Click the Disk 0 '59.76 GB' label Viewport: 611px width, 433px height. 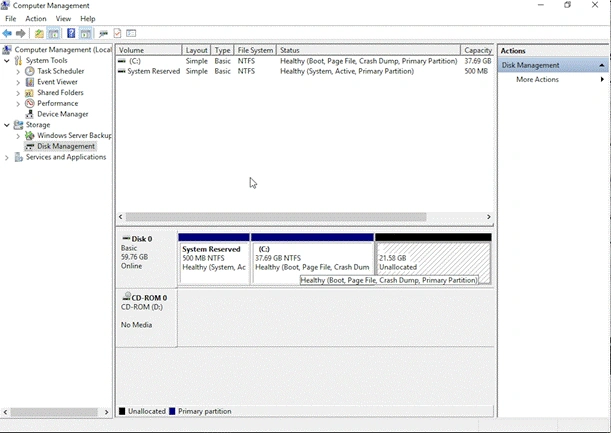click(x=134, y=257)
